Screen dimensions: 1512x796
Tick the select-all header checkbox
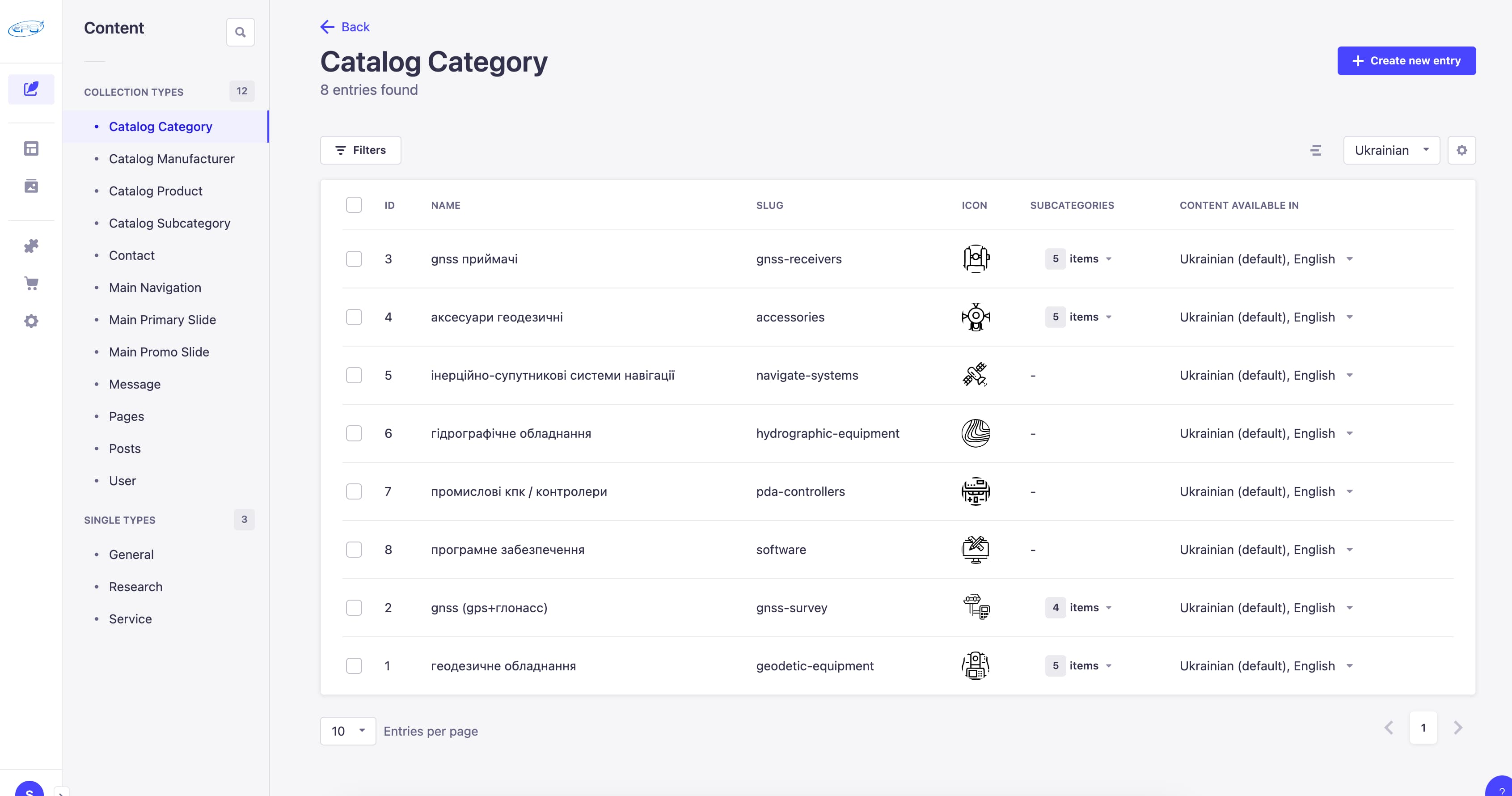[x=354, y=205]
